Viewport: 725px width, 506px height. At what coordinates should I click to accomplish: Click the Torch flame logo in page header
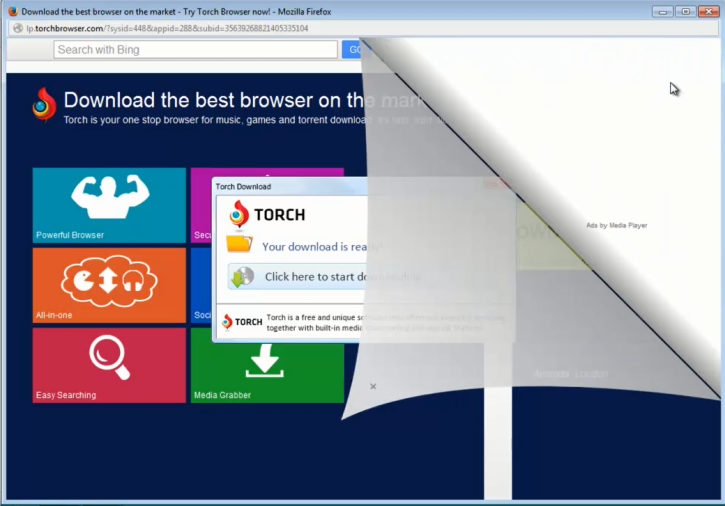44,105
